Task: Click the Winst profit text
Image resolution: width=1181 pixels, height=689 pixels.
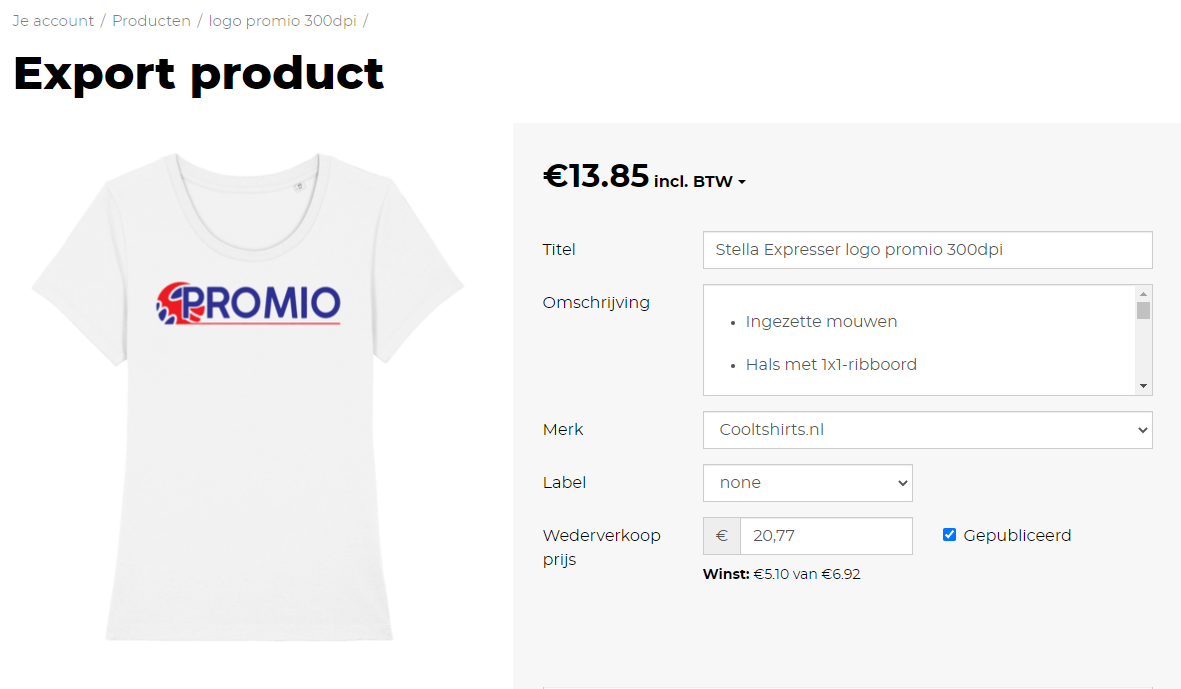Action: pos(781,574)
